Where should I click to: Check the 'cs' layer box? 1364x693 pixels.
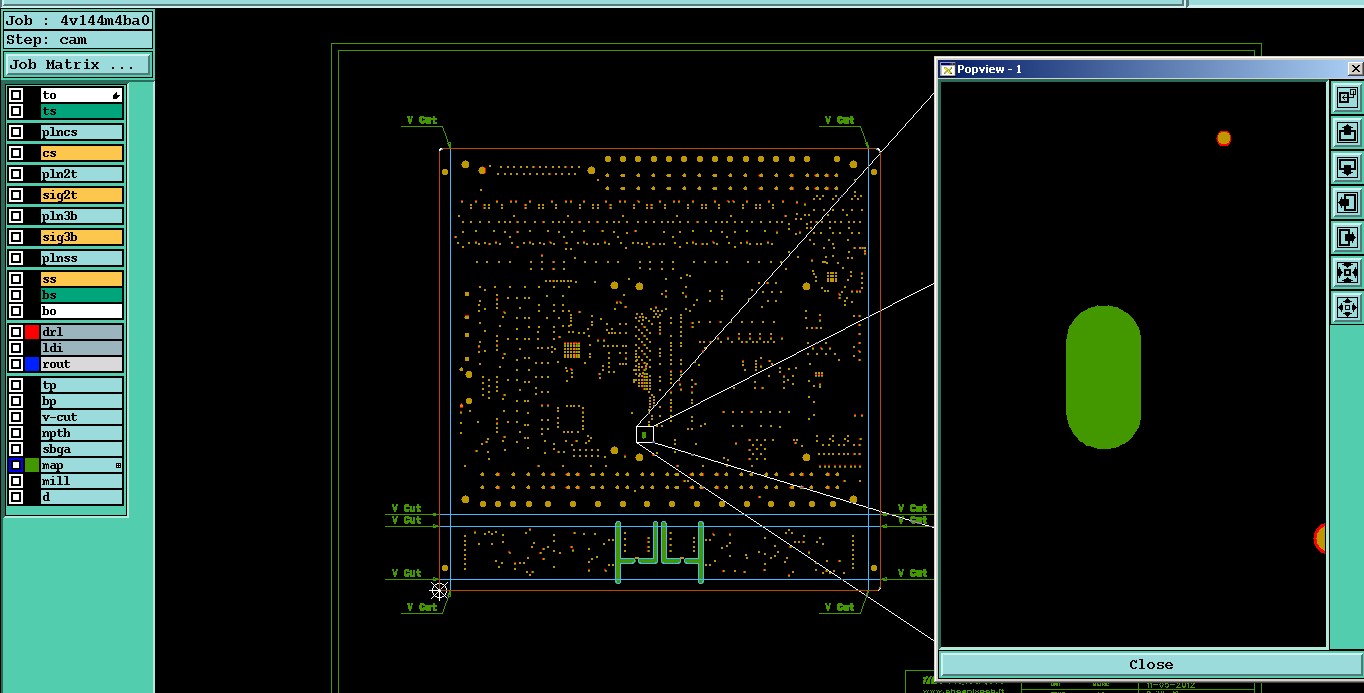tap(16, 153)
